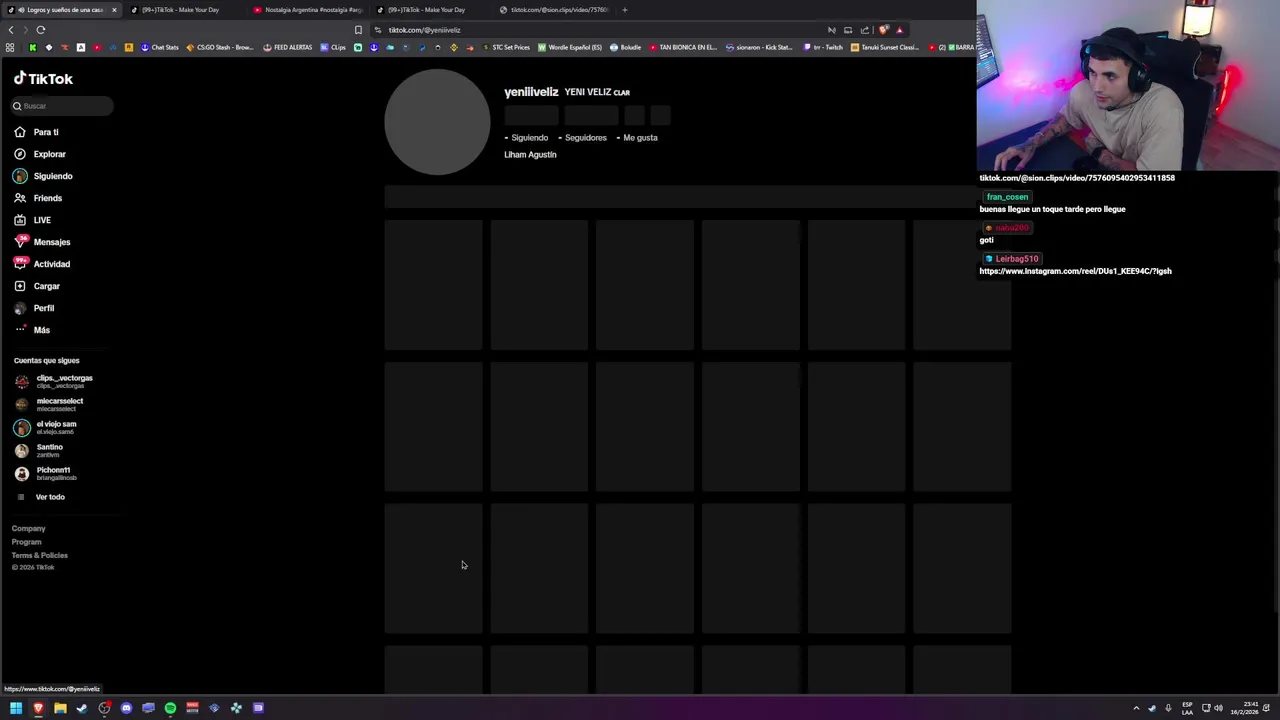Open Para ti feed in sidebar
This screenshot has width=1280, height=720.
(37, 132)
